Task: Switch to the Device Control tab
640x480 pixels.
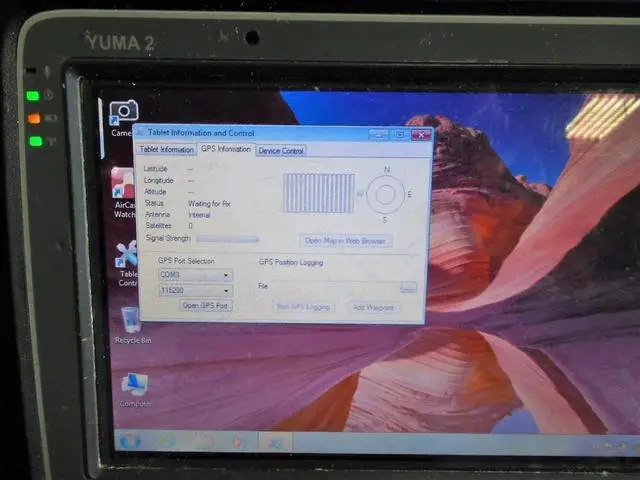Action: (281, 151)
